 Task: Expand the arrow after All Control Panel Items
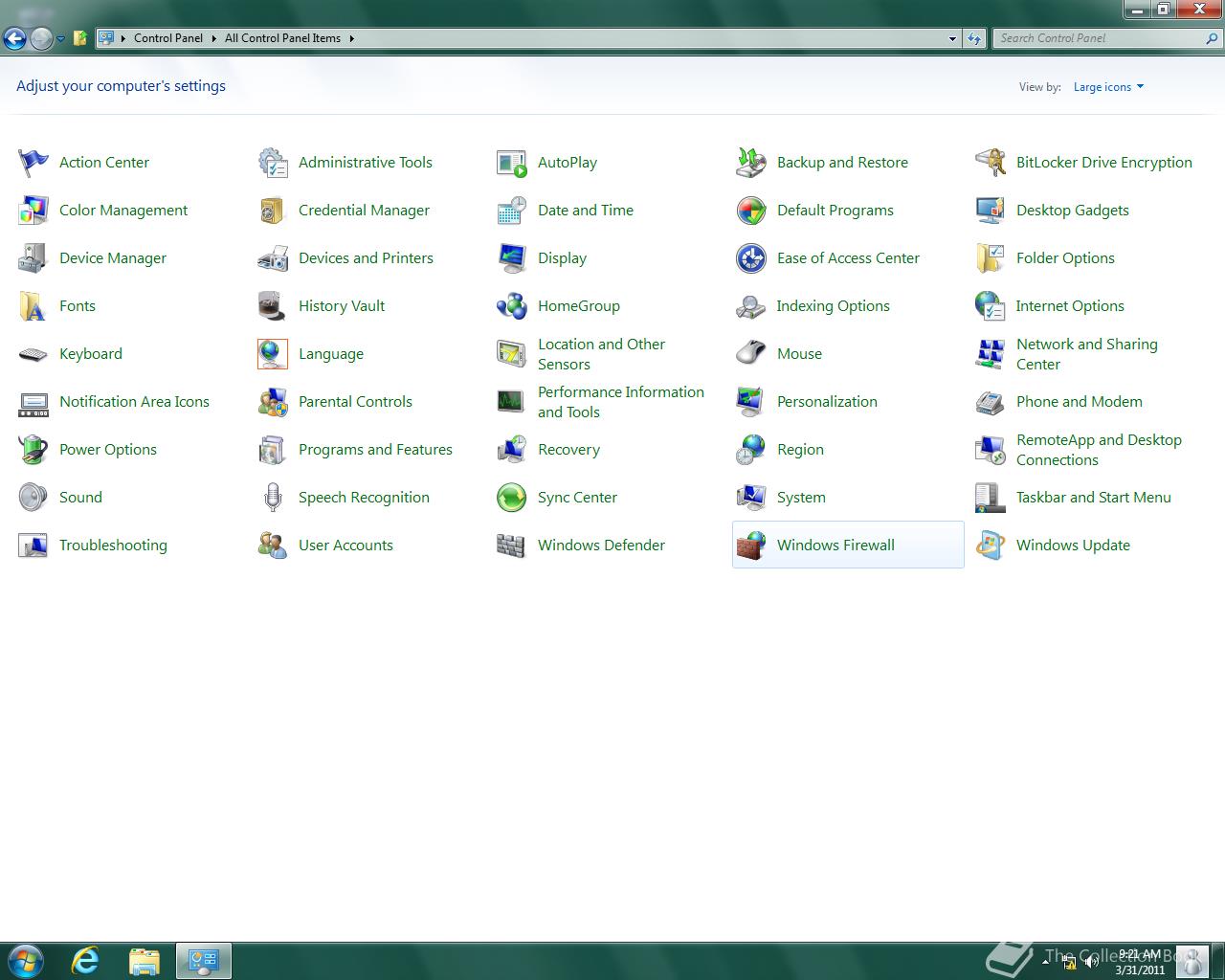tap(351, 38)
